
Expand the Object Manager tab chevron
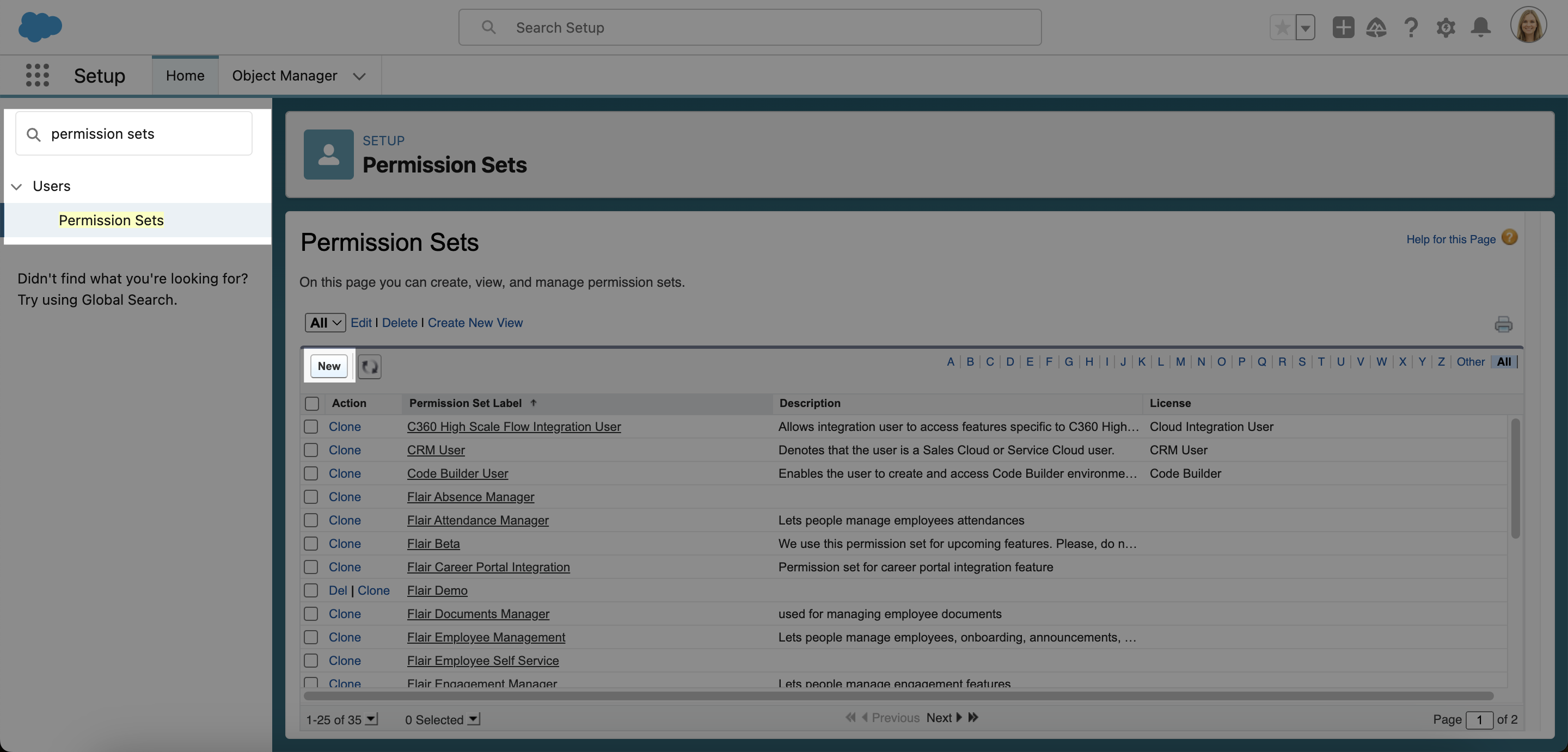pos(359,76)
